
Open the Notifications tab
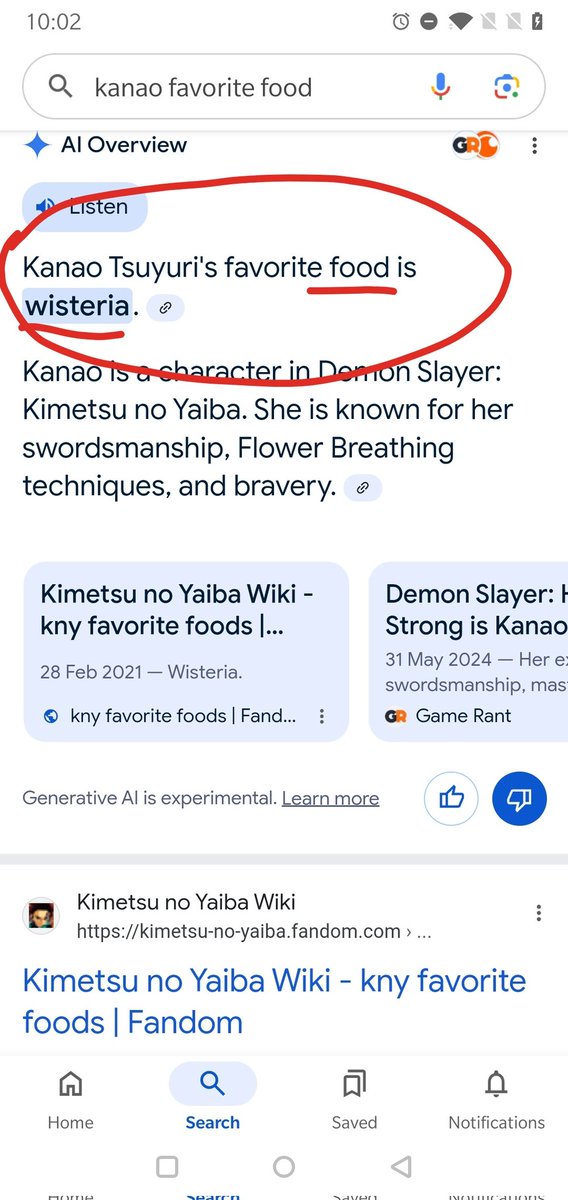coord(497,1097)
